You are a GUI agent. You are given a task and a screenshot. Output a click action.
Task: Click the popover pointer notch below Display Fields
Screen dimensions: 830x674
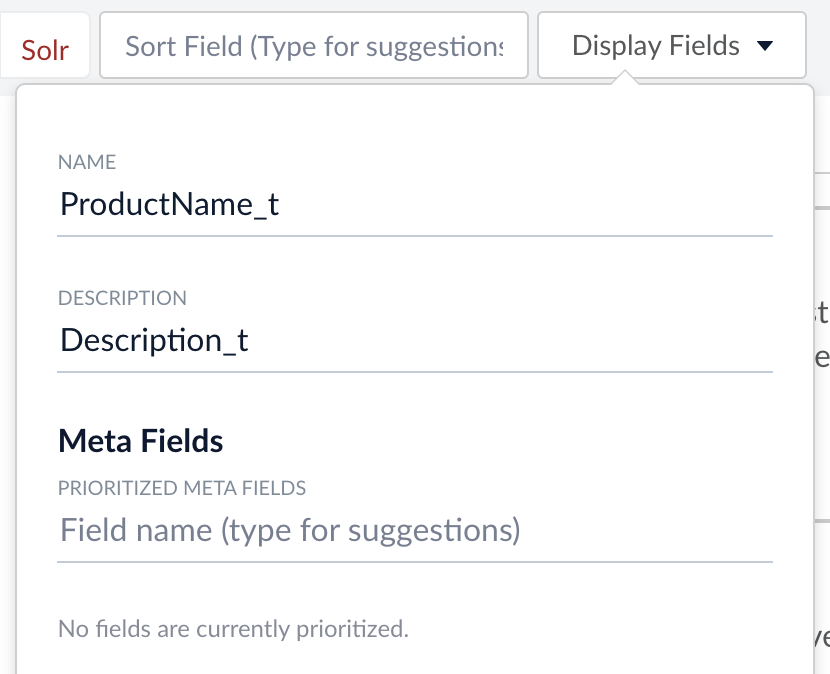coord(626,80)
